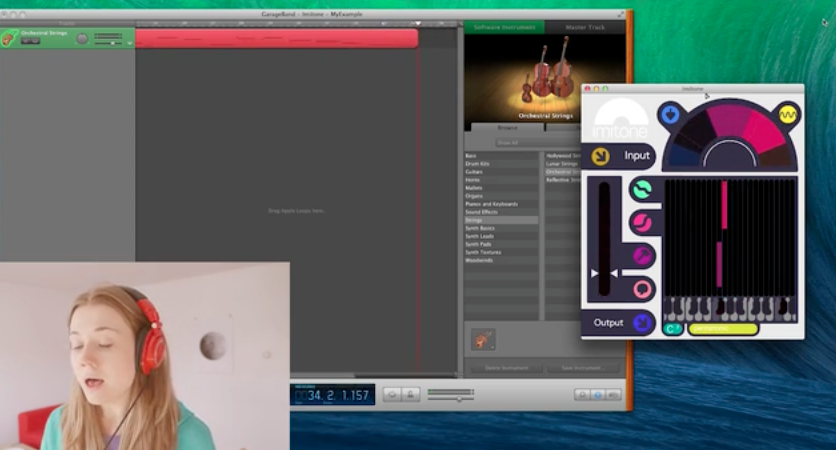836x450 pixels.
Task: Click the Save Instrument button
Action: pyautogui.click(x=582, y=368)
